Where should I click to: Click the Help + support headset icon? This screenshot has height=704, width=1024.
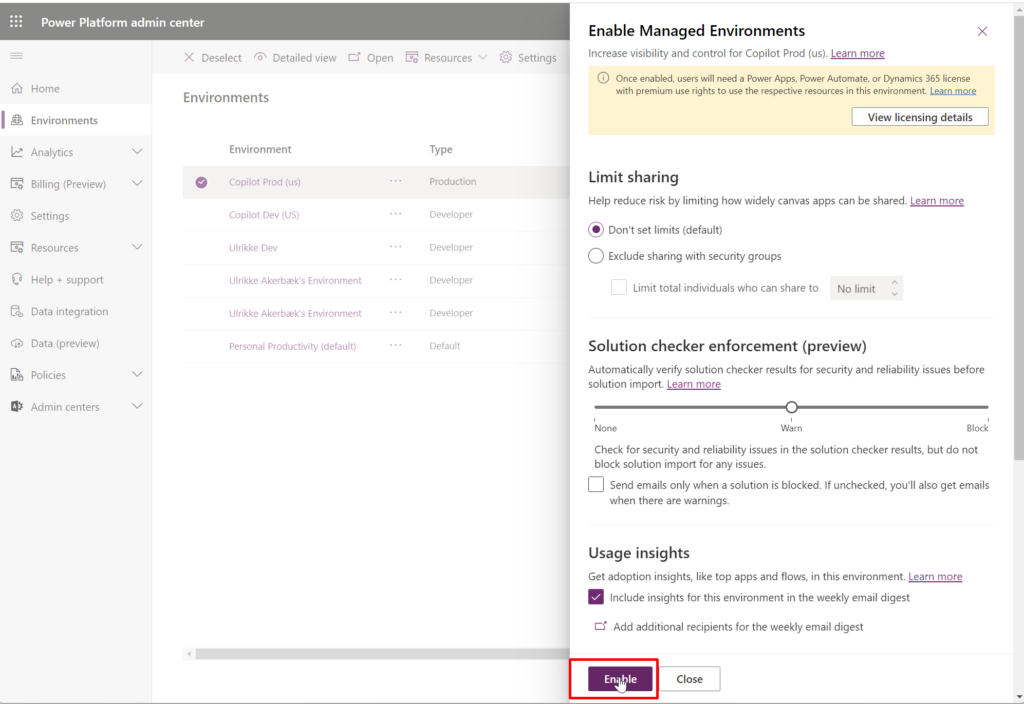point(17,280)
